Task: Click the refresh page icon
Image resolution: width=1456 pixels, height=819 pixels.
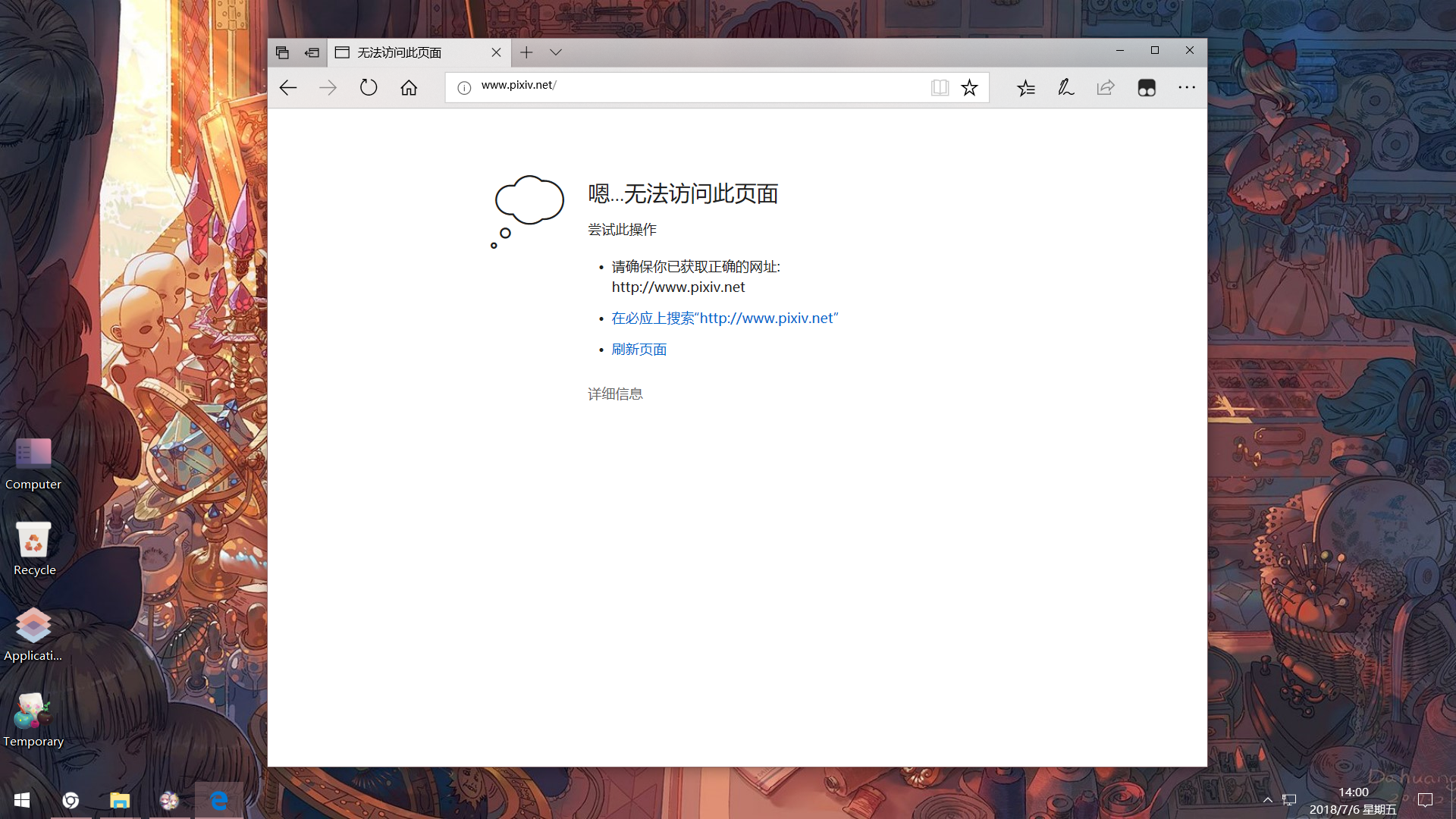Action: click(369, 88)
